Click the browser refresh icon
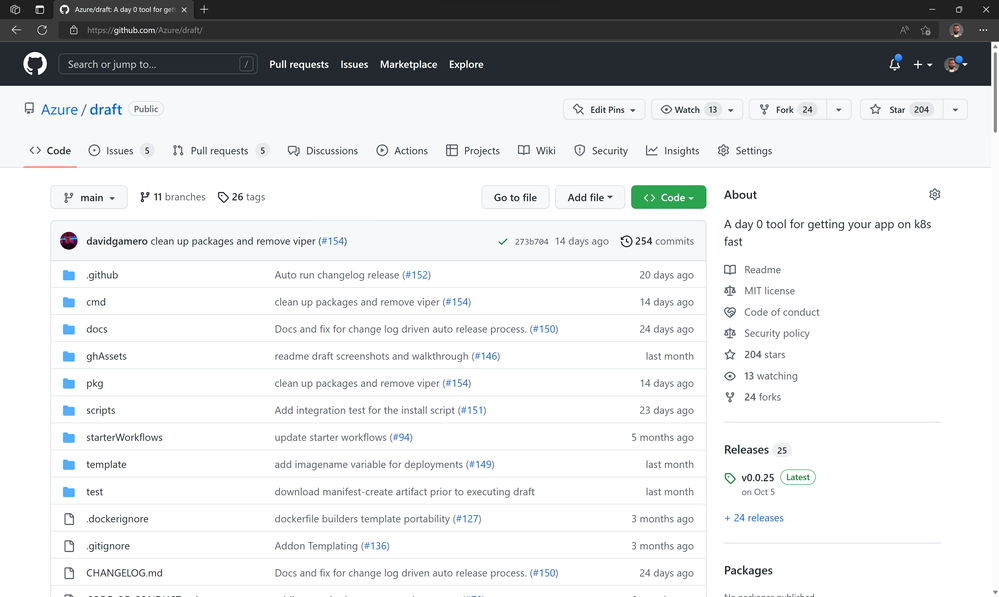The width and height of the screenshot is (999, 597). [42, 30]
